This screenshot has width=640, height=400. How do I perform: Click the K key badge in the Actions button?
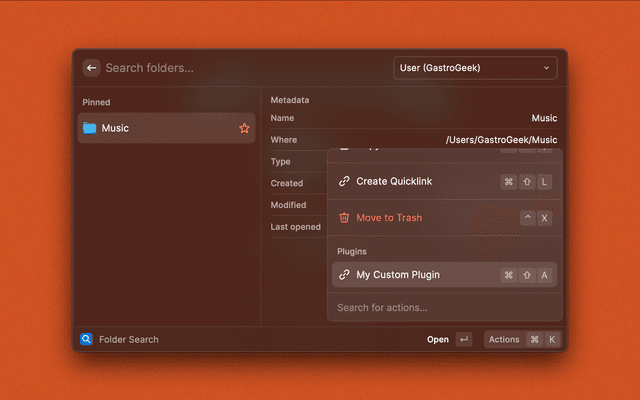pyautogui.click(x=552, y=339)
